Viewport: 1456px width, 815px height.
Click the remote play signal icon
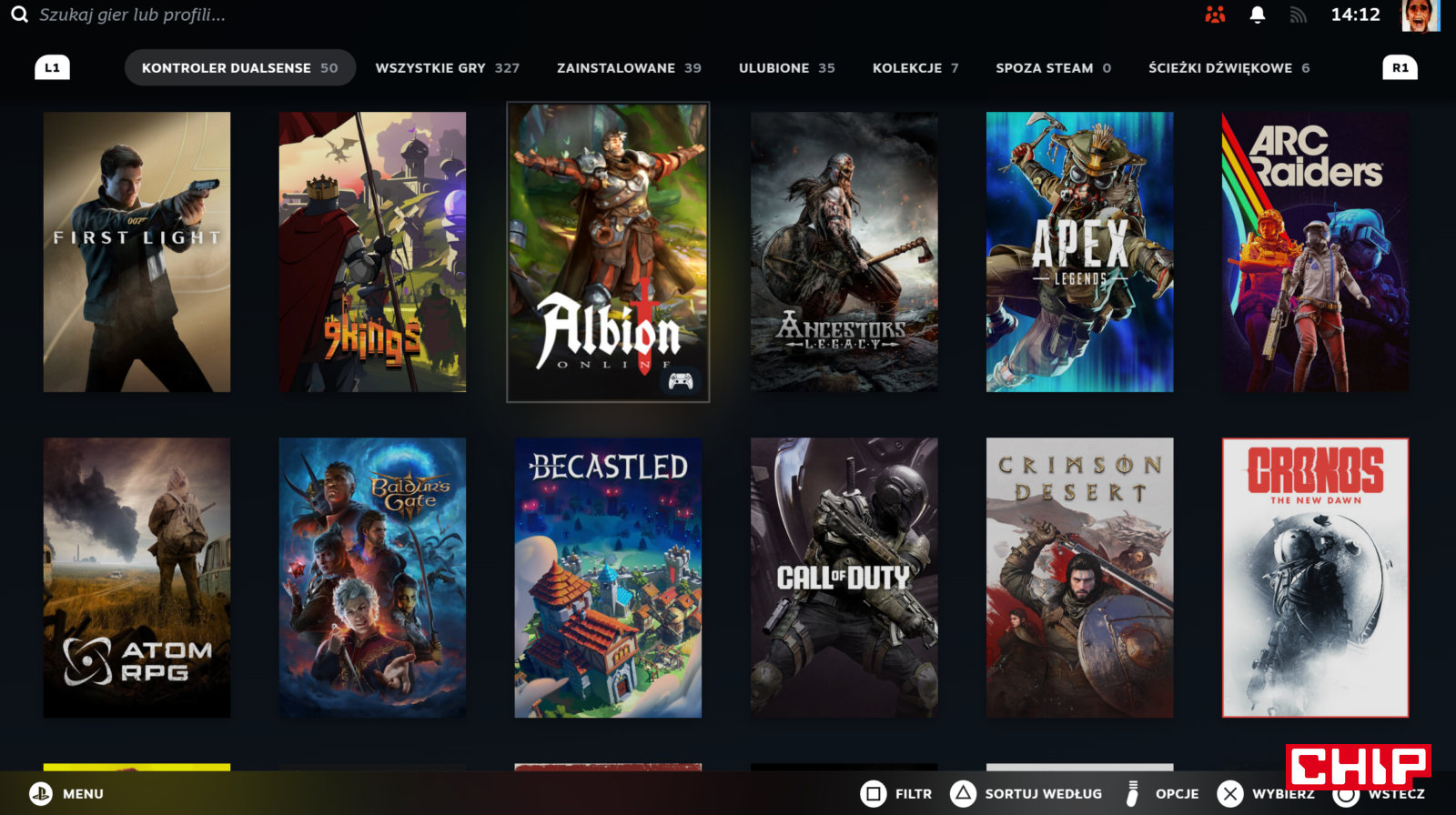click(x=1299, y=15)
